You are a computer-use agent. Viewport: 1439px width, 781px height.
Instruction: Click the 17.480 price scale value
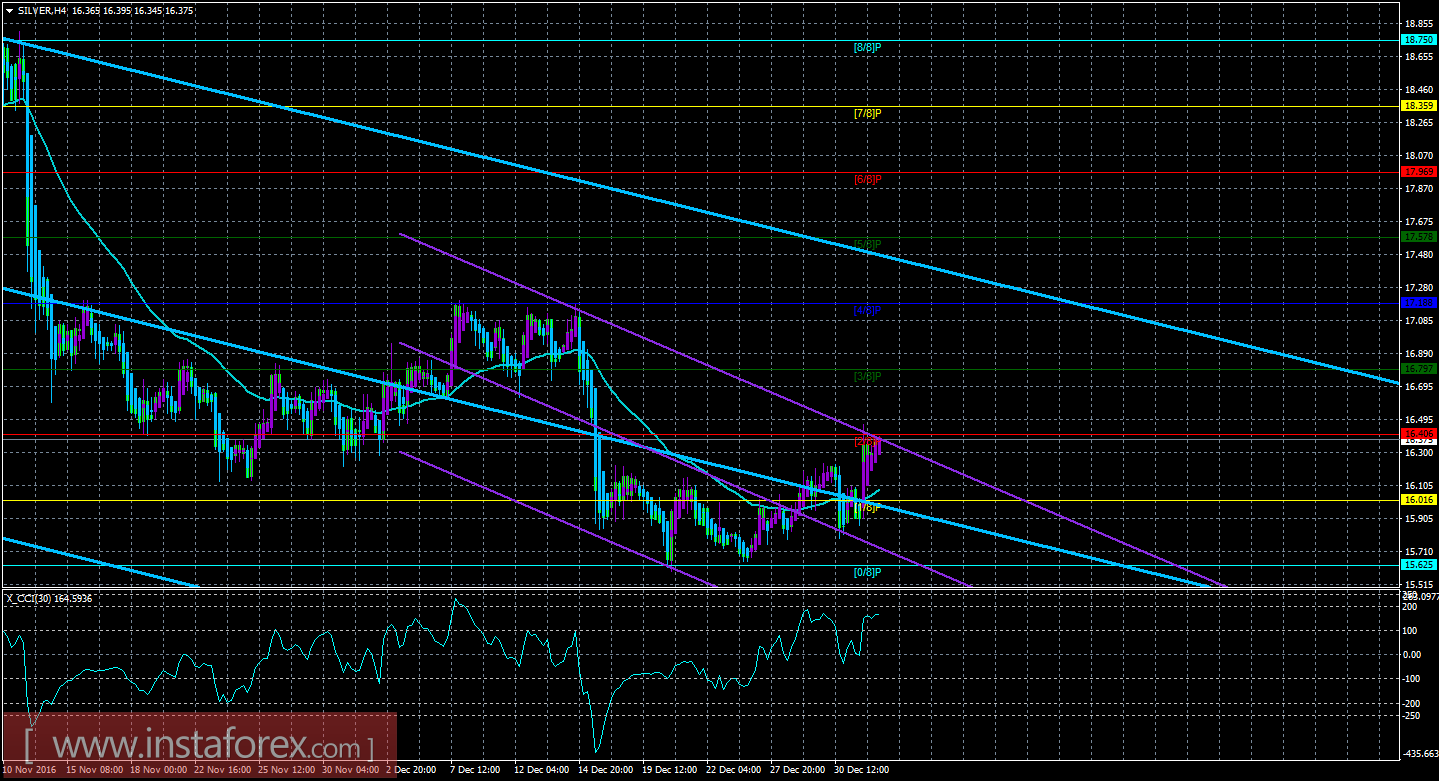point(1419,255)
